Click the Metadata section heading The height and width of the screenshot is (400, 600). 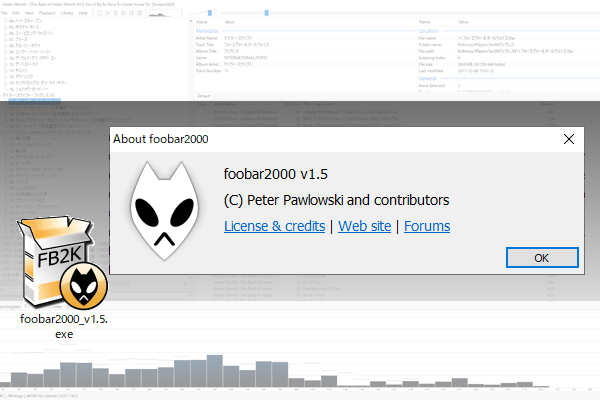tap(207, 31)
